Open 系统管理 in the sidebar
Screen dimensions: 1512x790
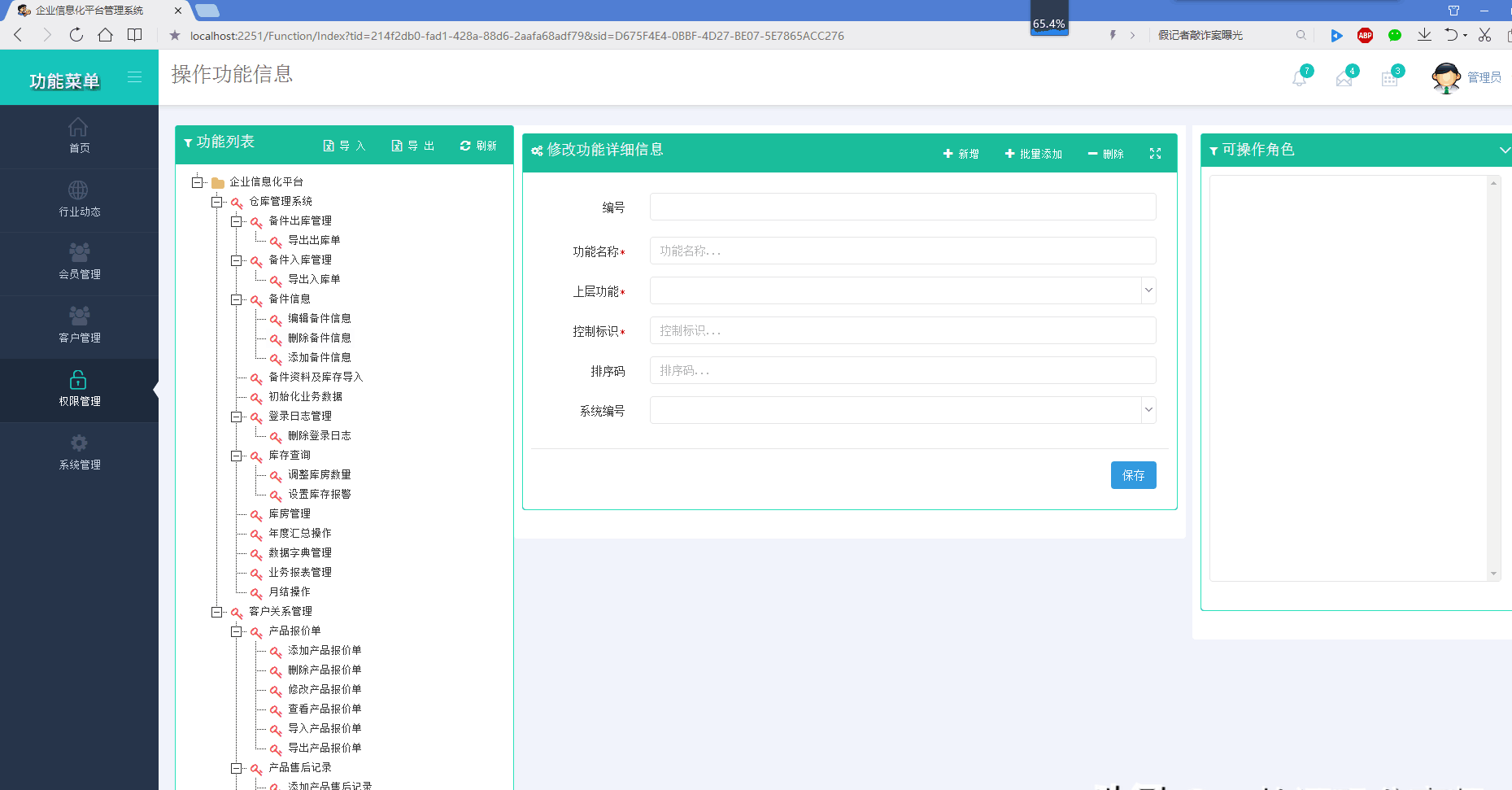[x=79, y=453]
